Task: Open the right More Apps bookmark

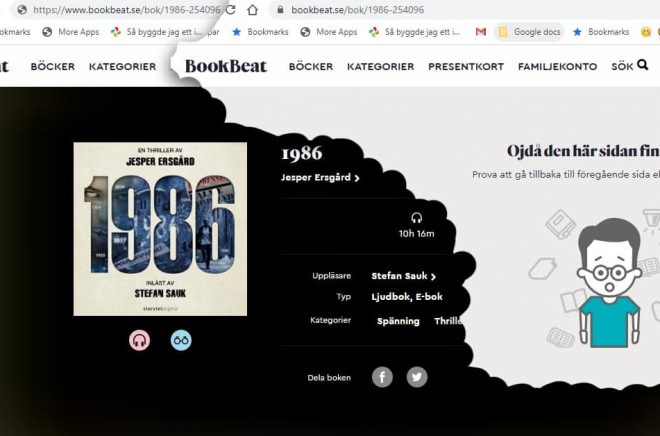Action: coord(329,32)
